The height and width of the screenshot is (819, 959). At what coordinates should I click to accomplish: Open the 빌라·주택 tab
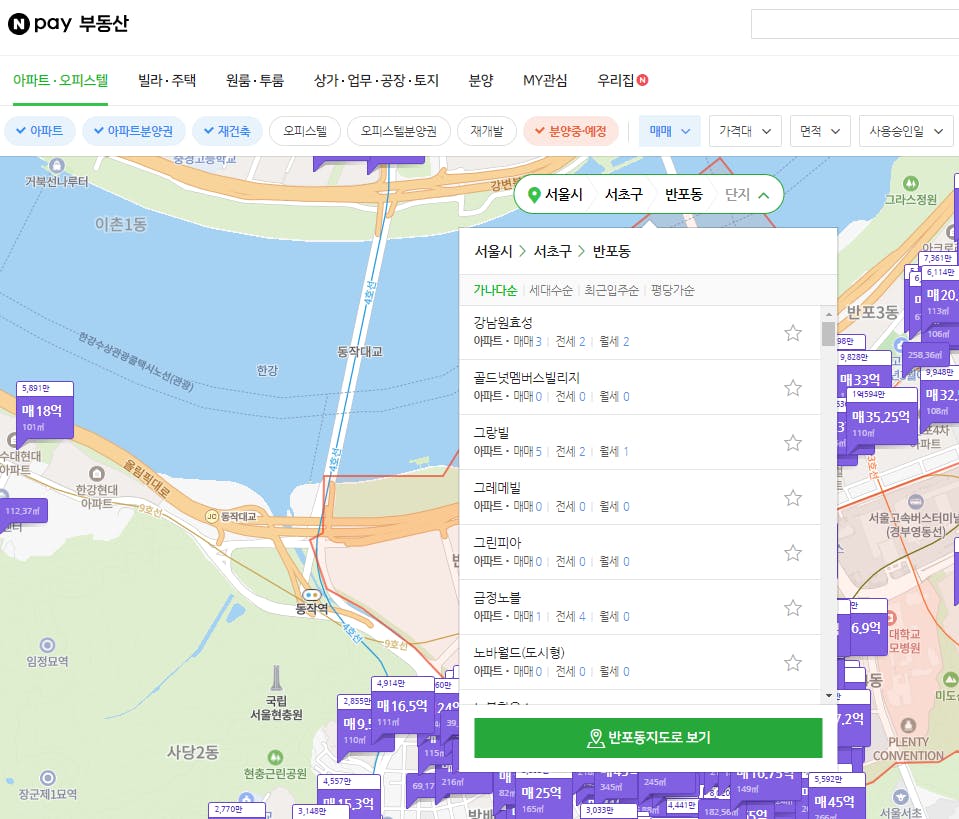point(167,80)
